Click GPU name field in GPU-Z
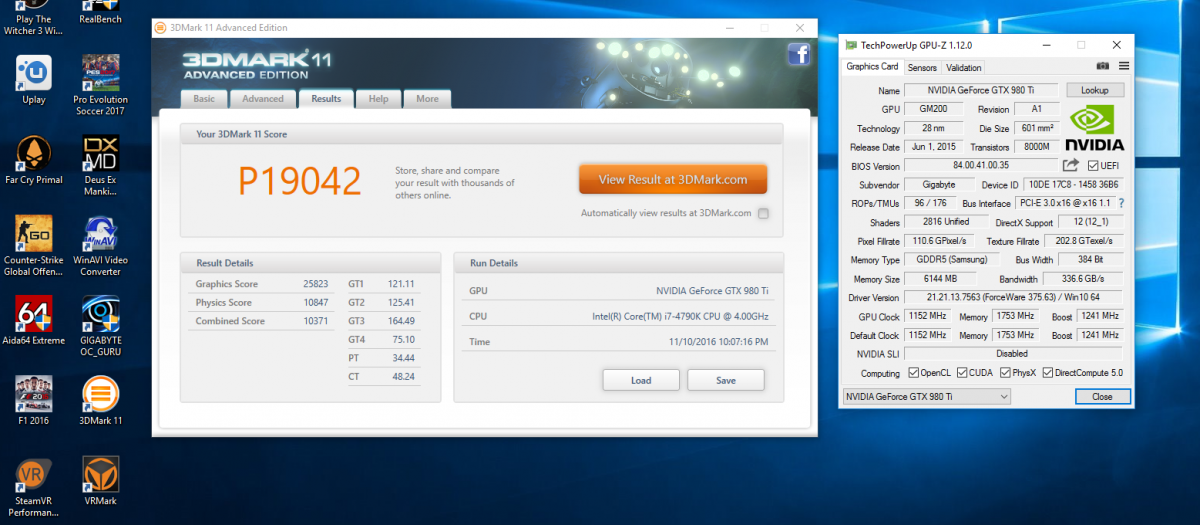 click(982, 90)
